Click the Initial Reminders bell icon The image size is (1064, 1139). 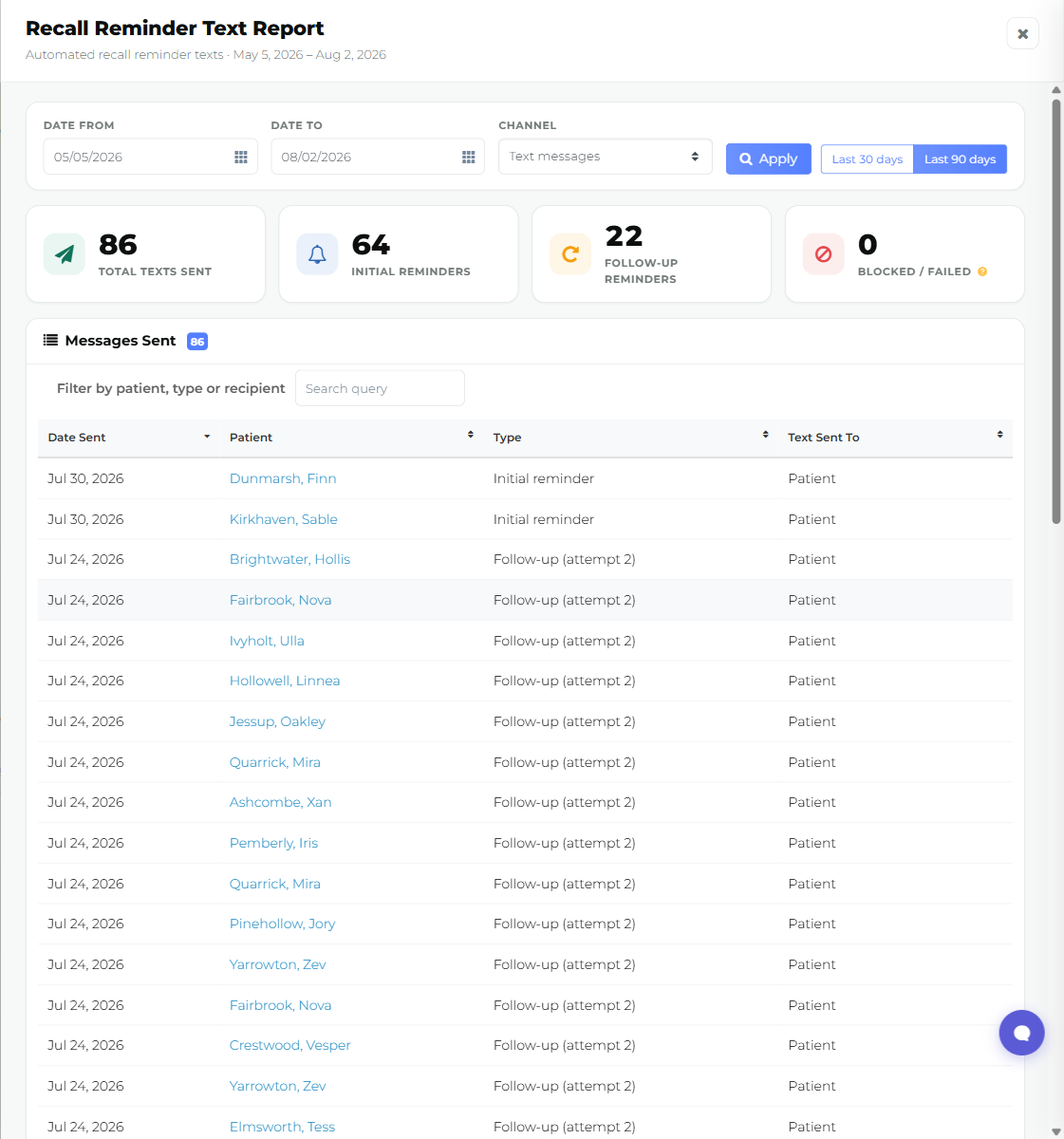point(317,254)
